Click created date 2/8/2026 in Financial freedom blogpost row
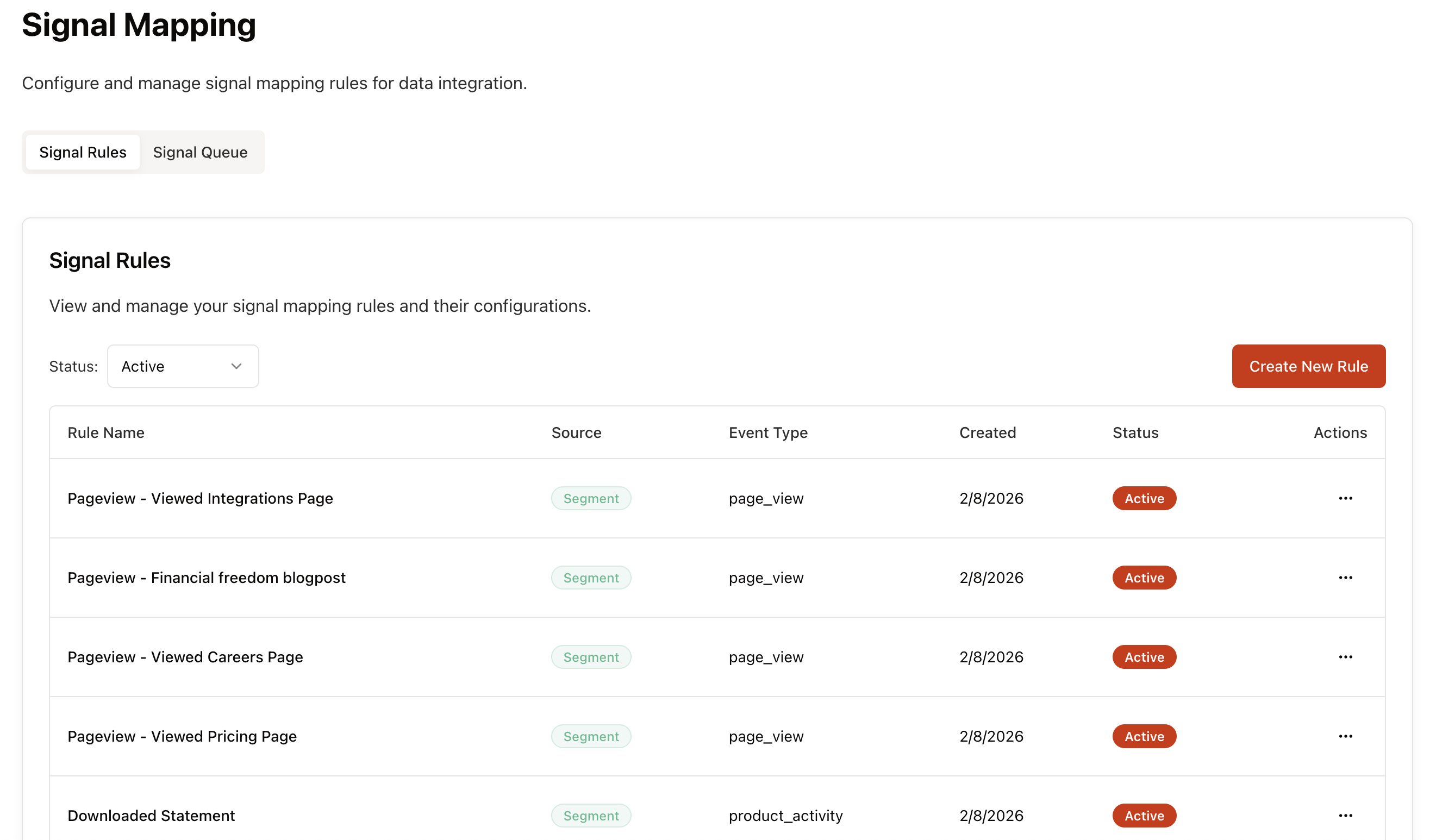The width and height of the screenshot is (1436, 840). [x=991, y=578]
